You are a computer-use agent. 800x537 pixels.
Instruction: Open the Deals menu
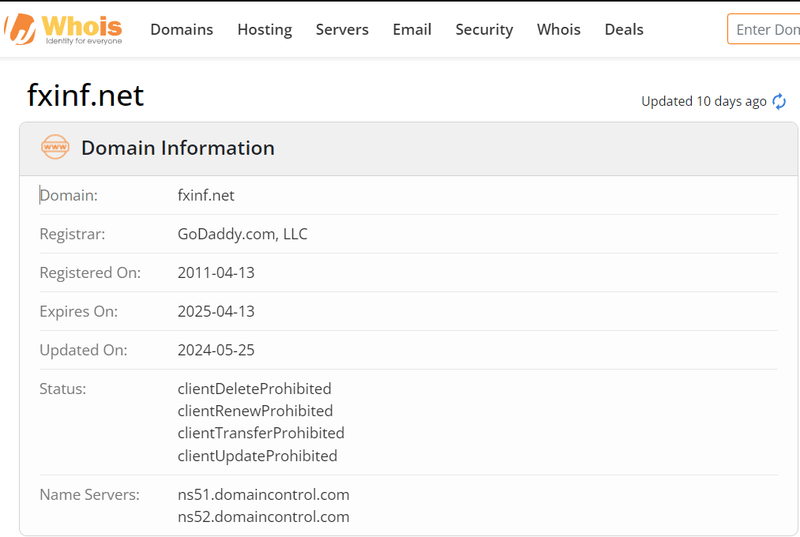(624, 30)
